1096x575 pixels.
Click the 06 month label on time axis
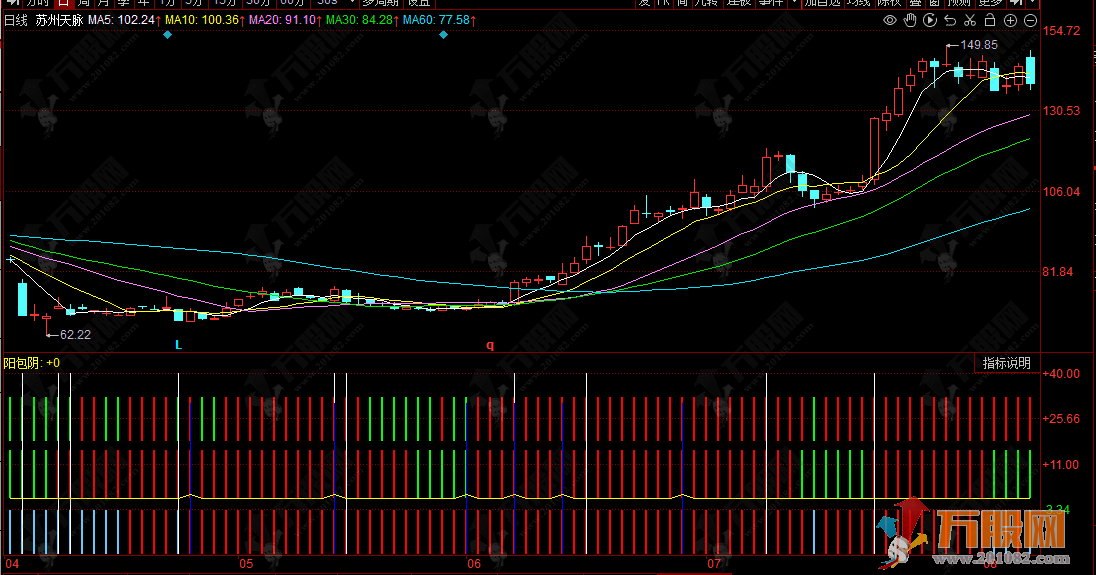point(474,564)
